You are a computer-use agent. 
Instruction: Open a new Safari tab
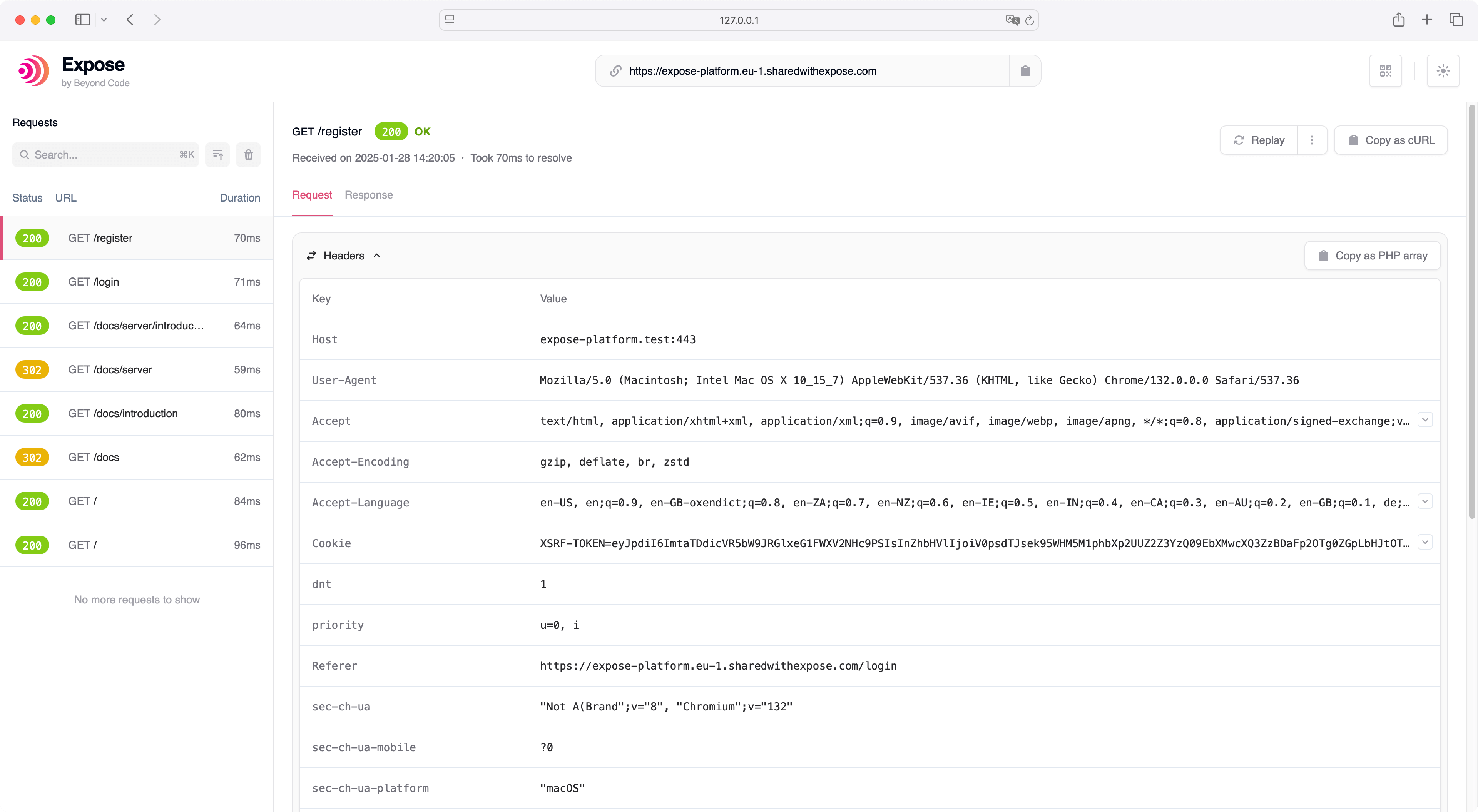[x=1427, y=20]
